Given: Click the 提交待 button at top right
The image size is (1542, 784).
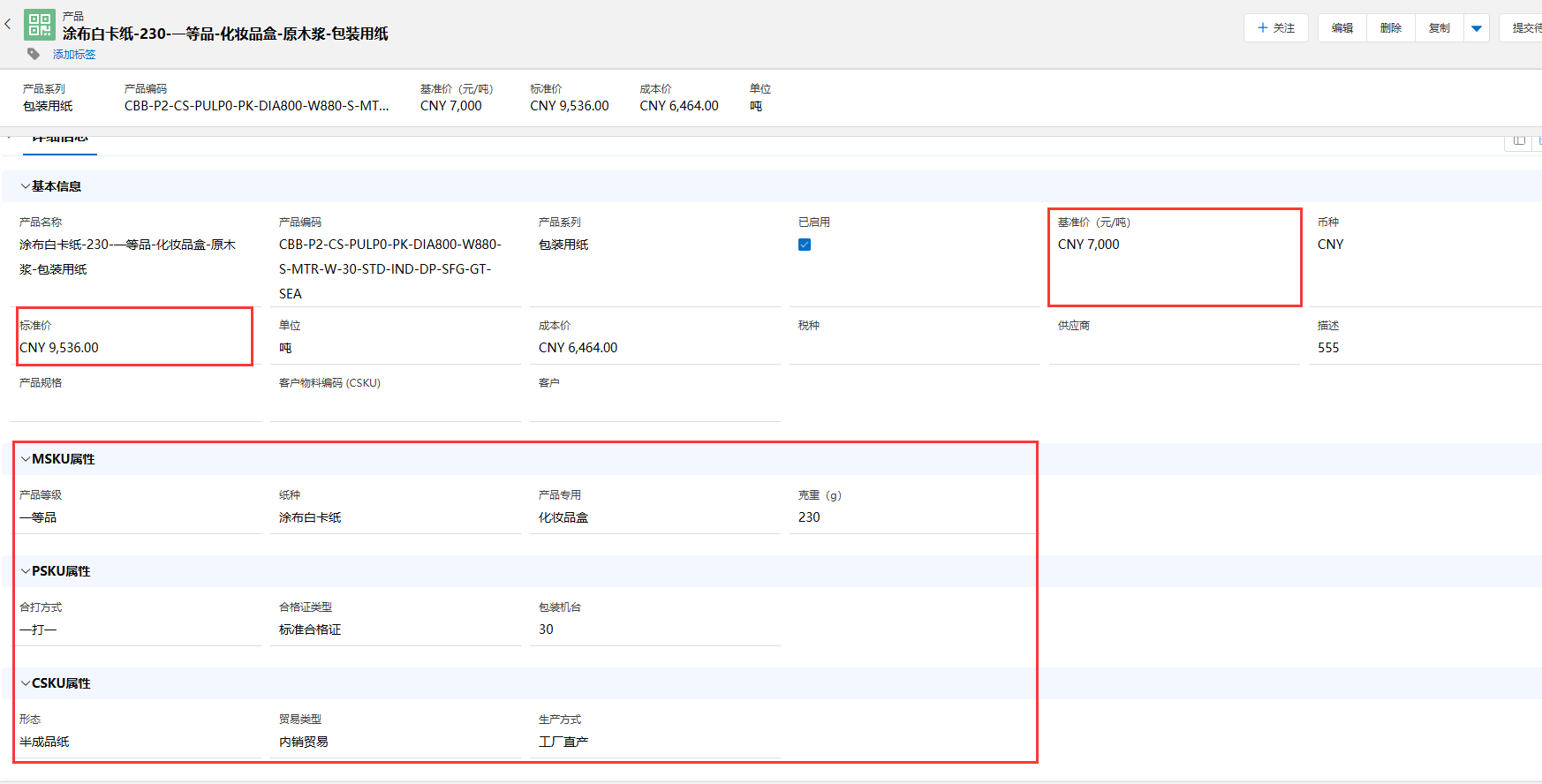Looking at the screenshot, I should coord(1524,28).
